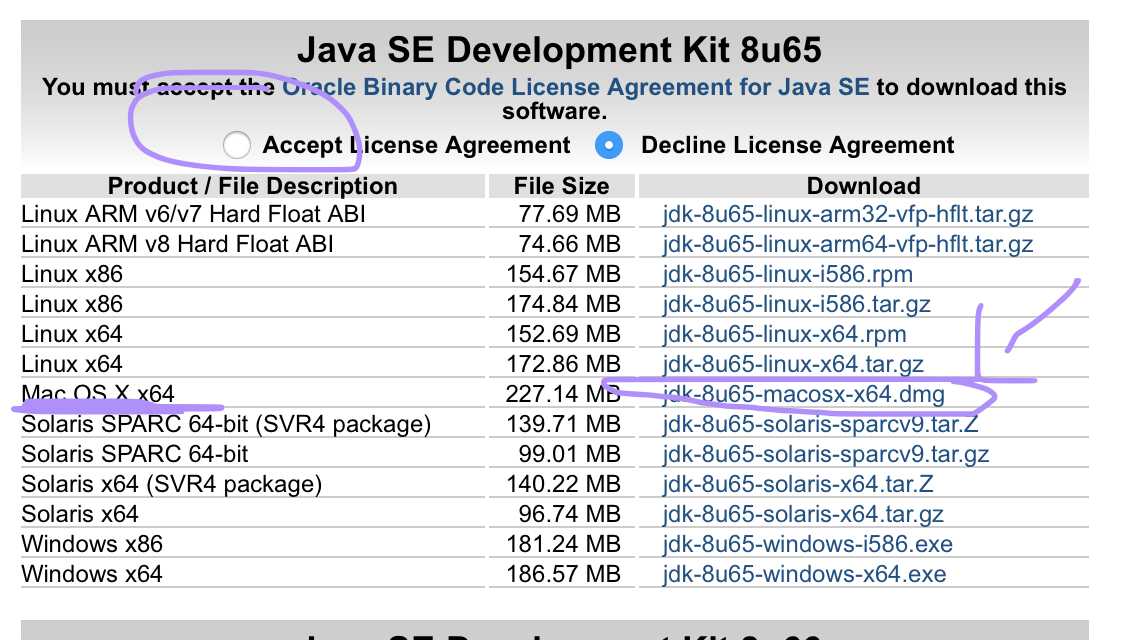The height and width of the screenshot is (640, 1132).
Task: Click the 186.57 MB file size cell
Action: (563, 574)
